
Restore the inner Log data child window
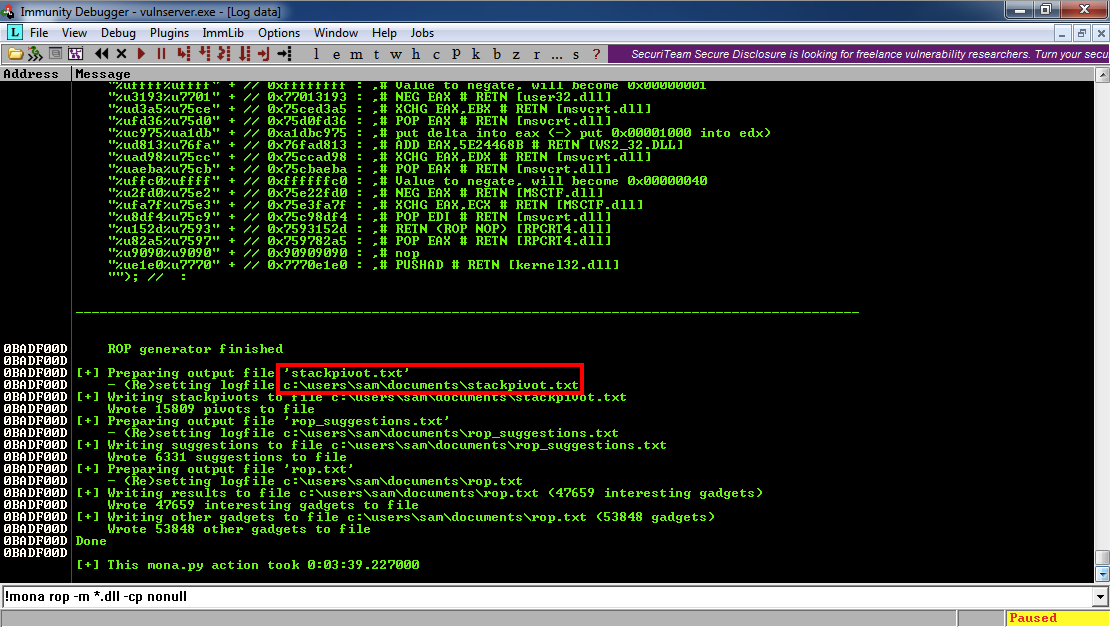coord(1082,33)
